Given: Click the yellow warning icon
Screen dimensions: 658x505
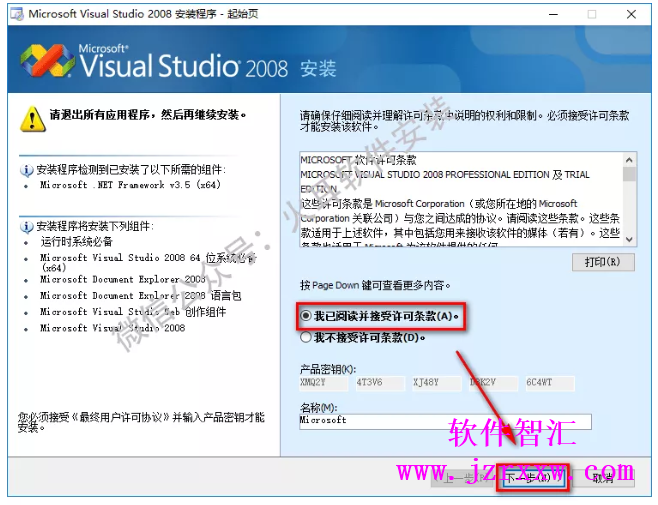Looking at the screenshot, I should pos(32,119).
